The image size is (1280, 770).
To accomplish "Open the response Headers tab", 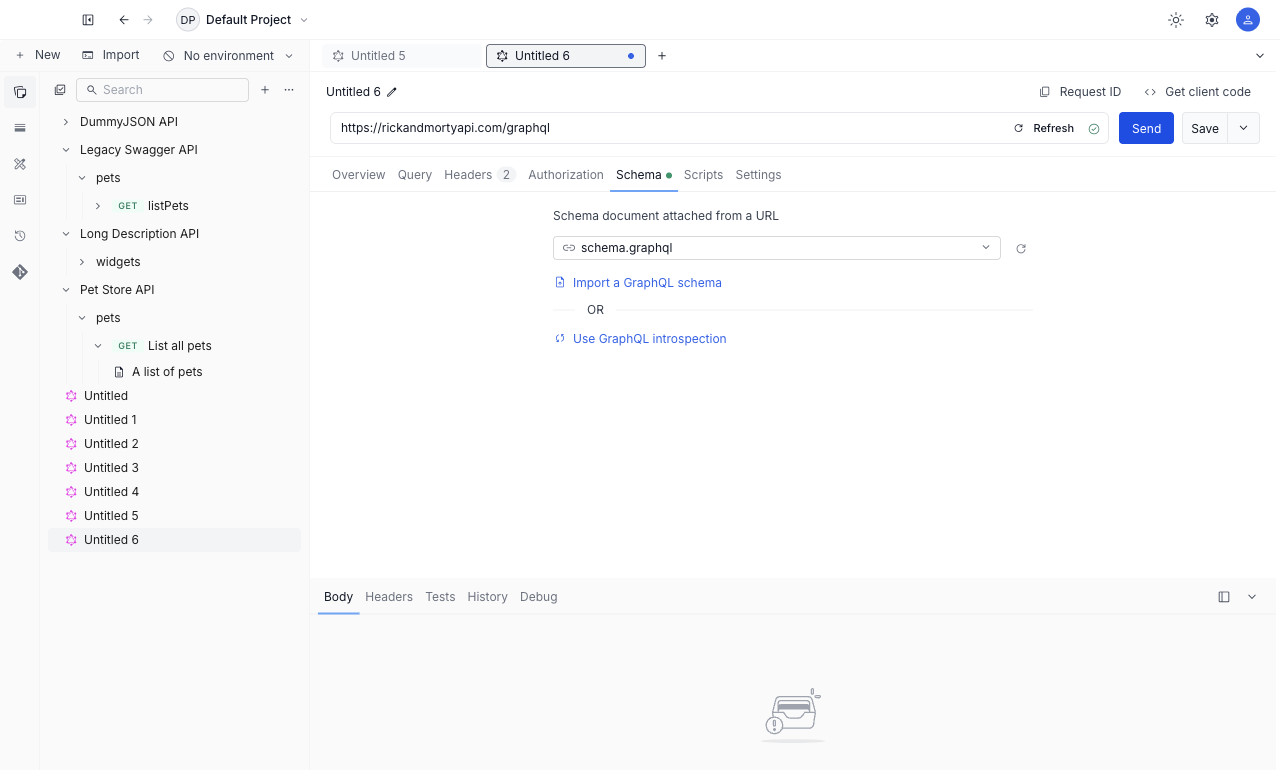I will (x=389, y=597).
